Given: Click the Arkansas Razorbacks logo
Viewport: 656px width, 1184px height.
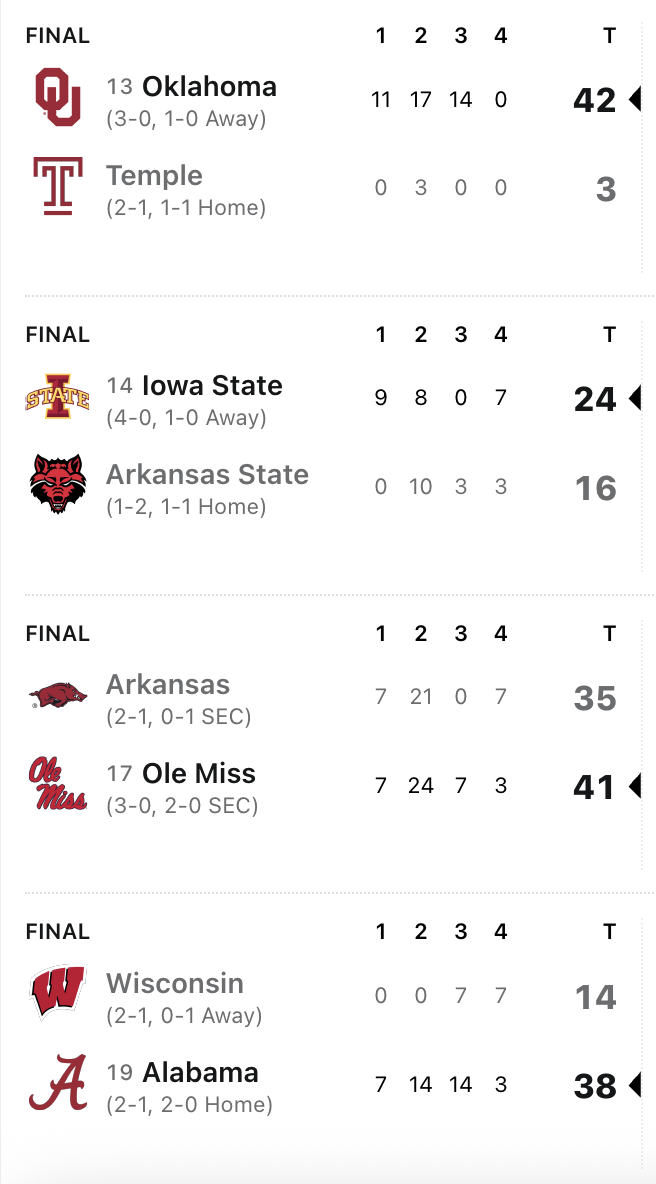Looking at the screenshot, I should [x=57, y=696].
